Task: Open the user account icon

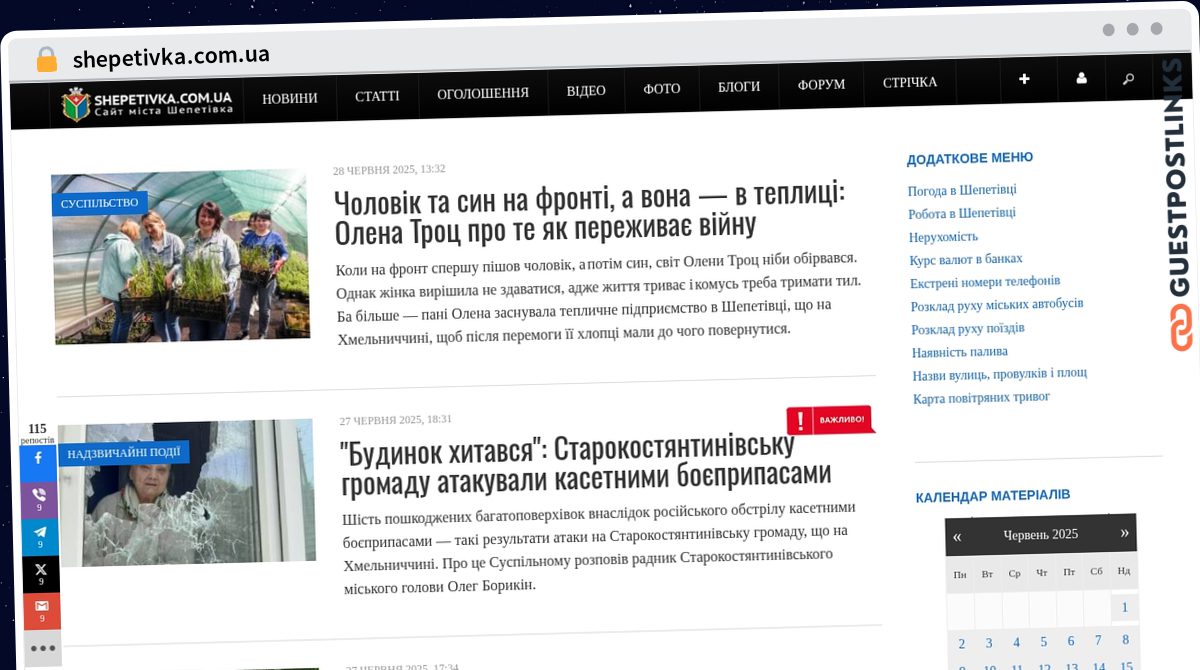Action: (x=1081, y=79)
